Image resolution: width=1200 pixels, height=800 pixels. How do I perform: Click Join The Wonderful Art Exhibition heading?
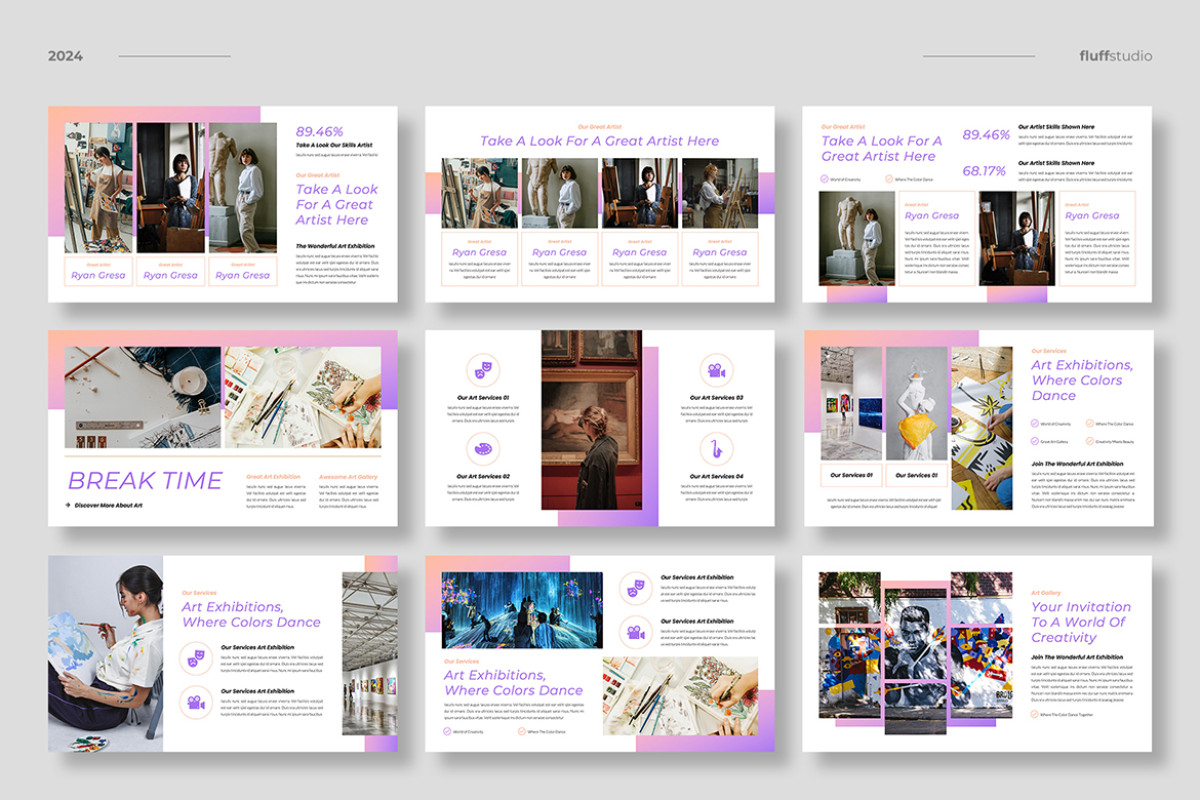[x=1078, y=463]
